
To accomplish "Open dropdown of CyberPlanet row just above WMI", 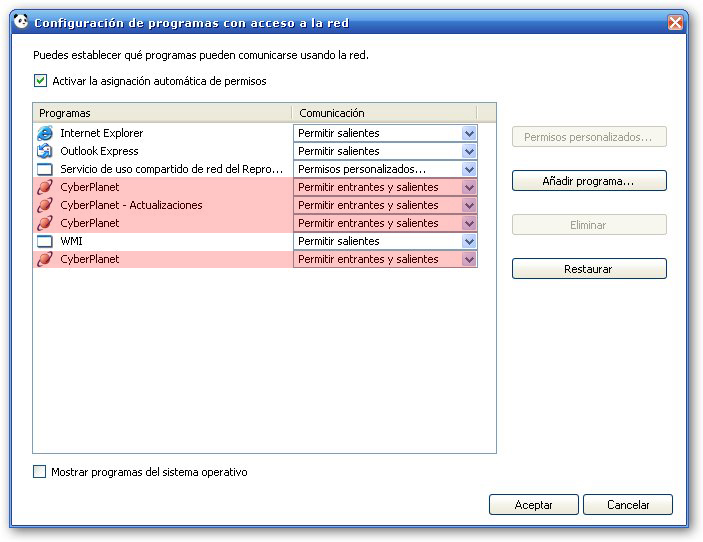I will coord(469,223).
